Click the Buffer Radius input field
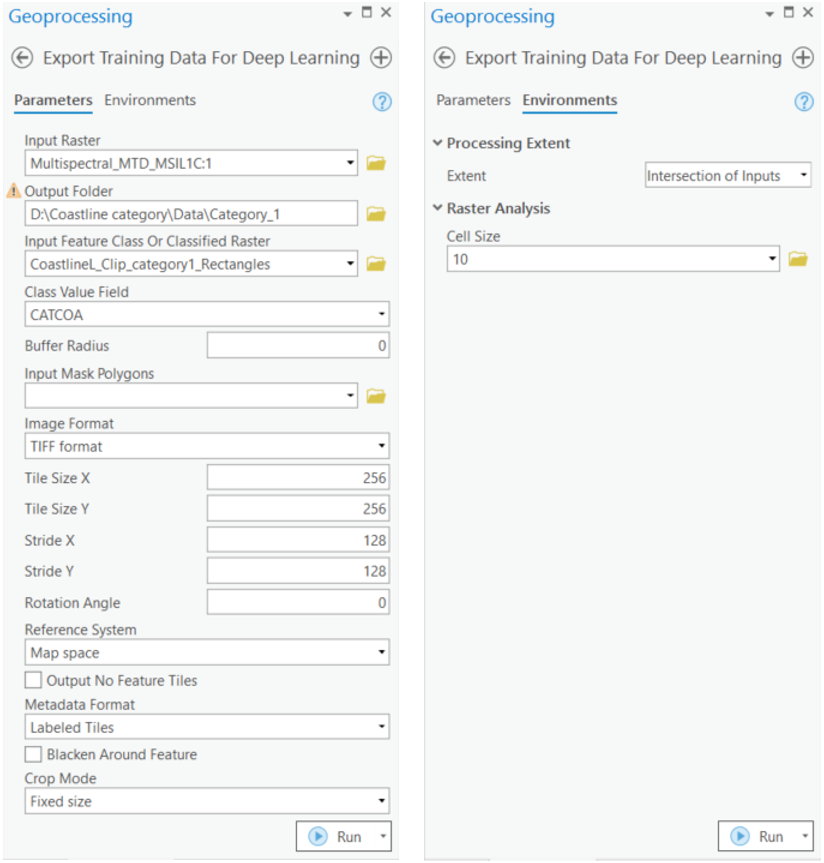Screen dimensions: 824x863 tap(297, 346)
